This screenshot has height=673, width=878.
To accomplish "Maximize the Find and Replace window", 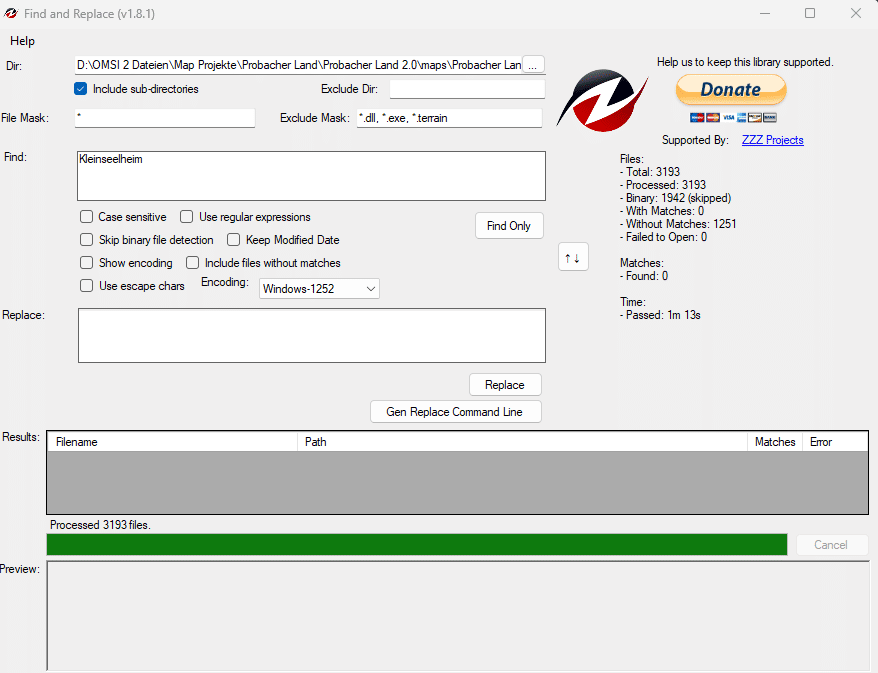I will pyautogui.click(x=810, y=14).
